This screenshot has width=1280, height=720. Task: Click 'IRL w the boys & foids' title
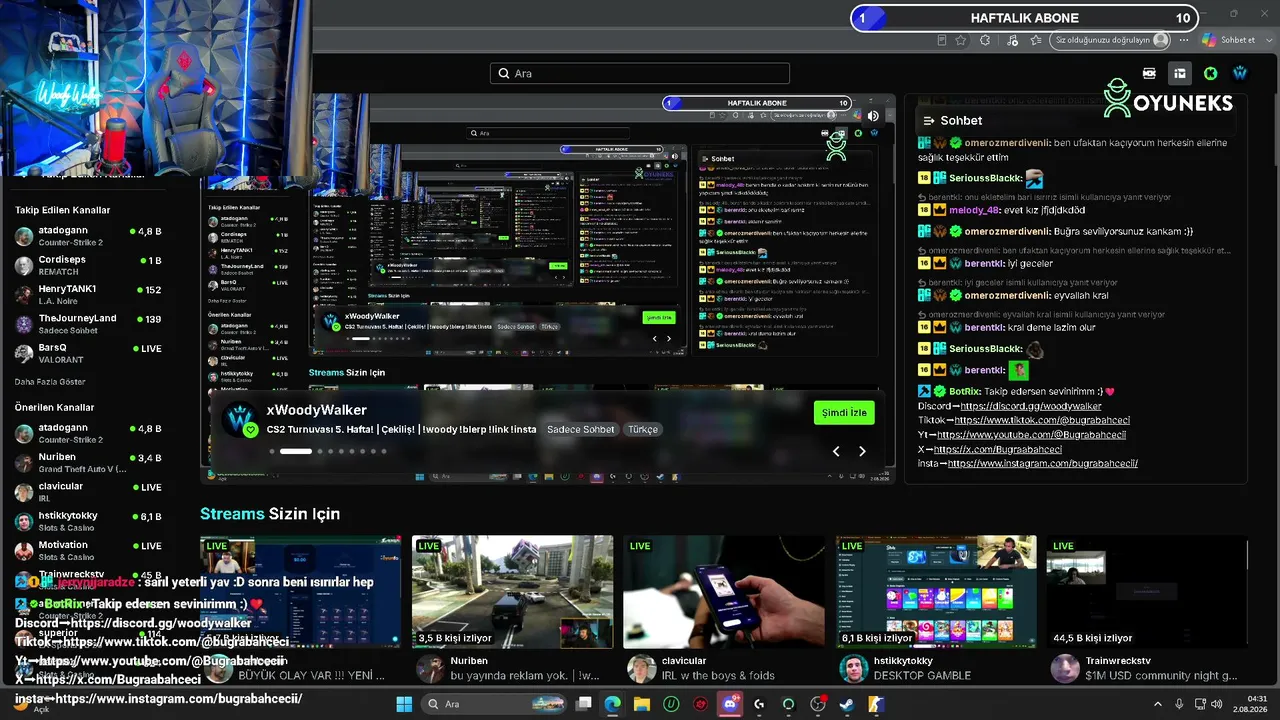click(718, 676)
